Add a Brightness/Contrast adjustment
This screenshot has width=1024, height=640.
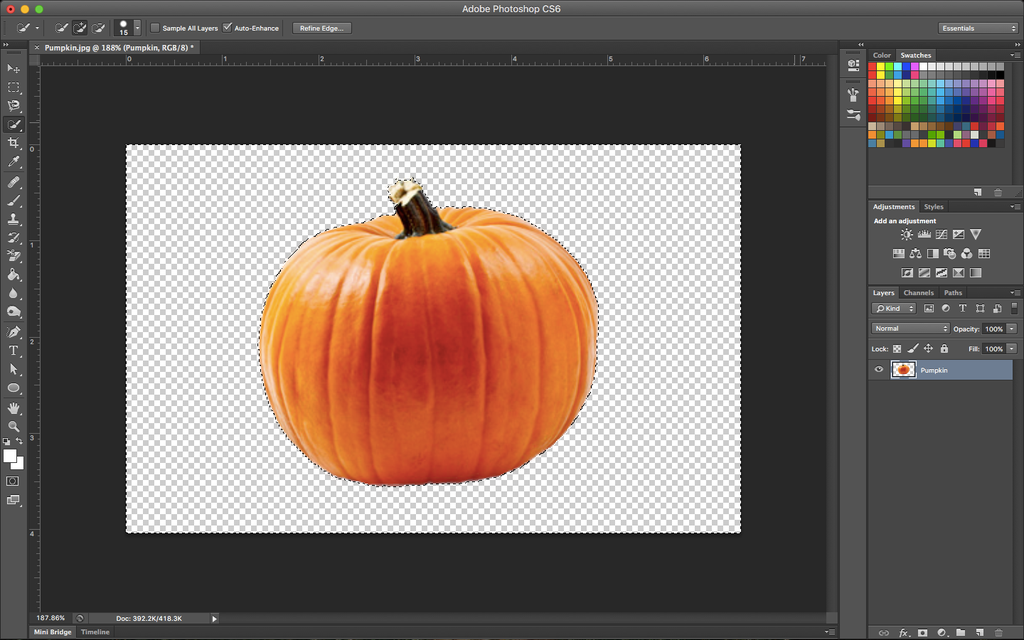[x=906, y=235]
